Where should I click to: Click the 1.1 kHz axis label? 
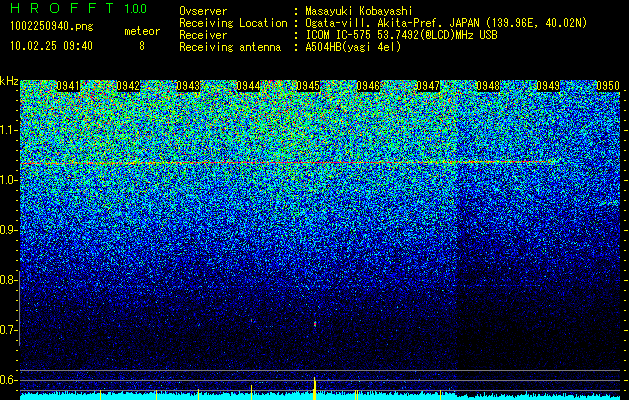click(9, 130)
